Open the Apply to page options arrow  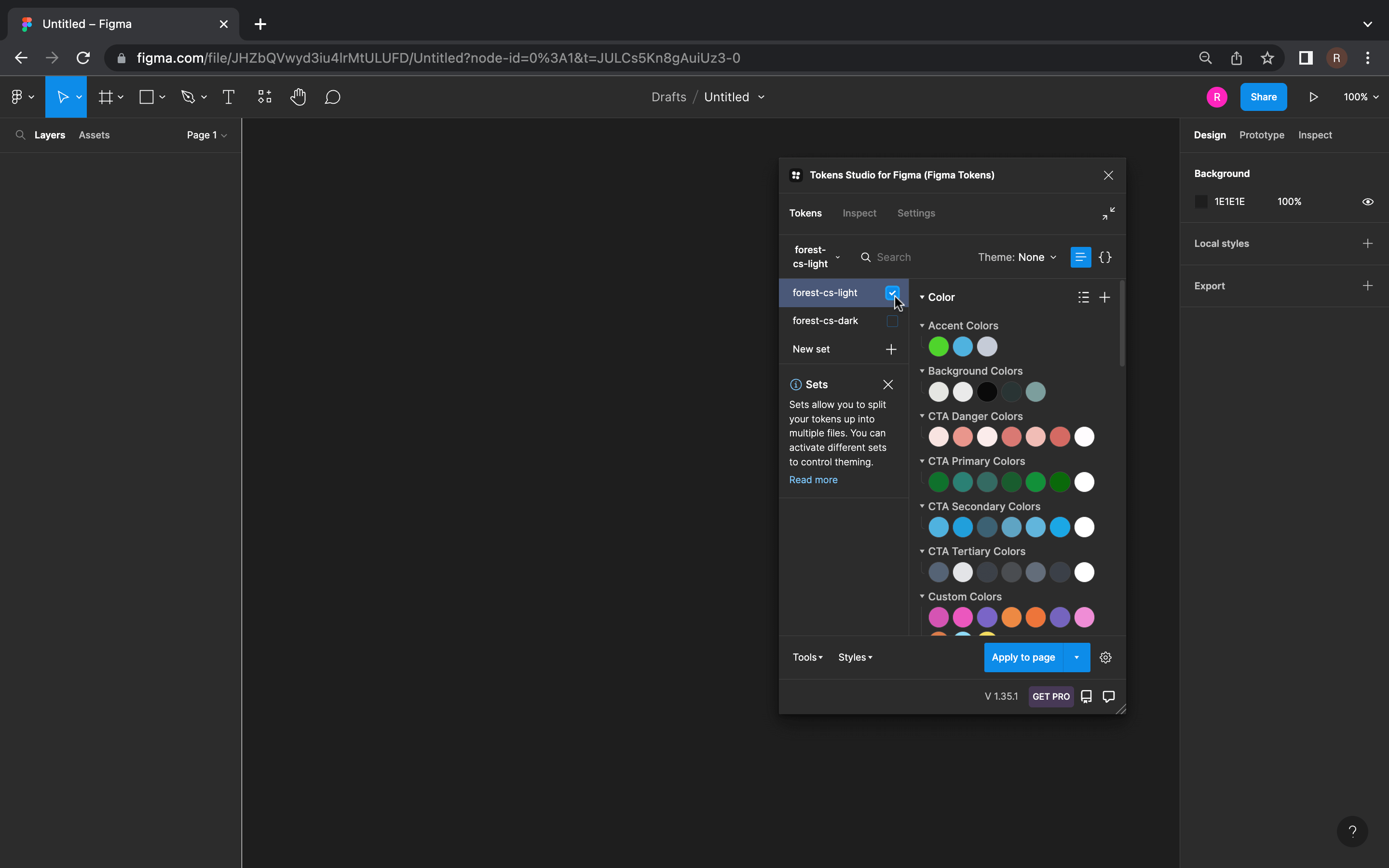(1076, 657)
